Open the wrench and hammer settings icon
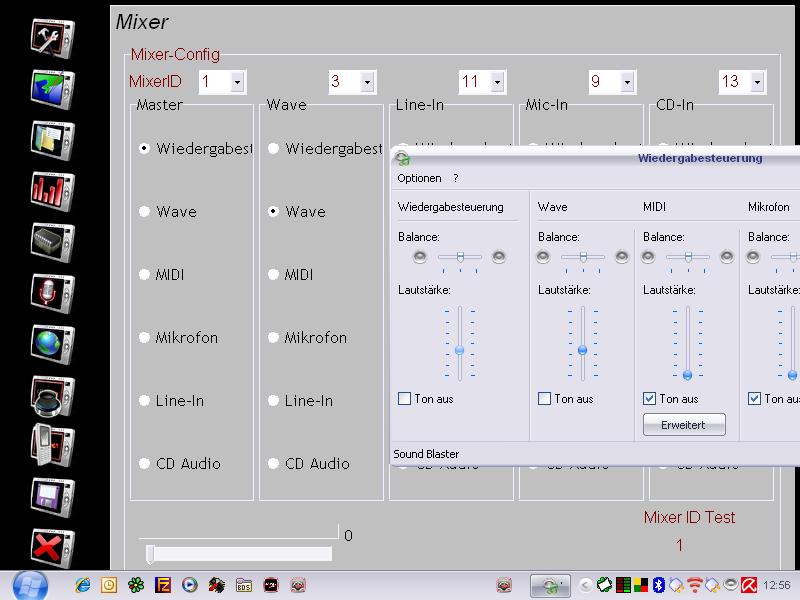This screenshot has height=600, width=800. [52, 39]
